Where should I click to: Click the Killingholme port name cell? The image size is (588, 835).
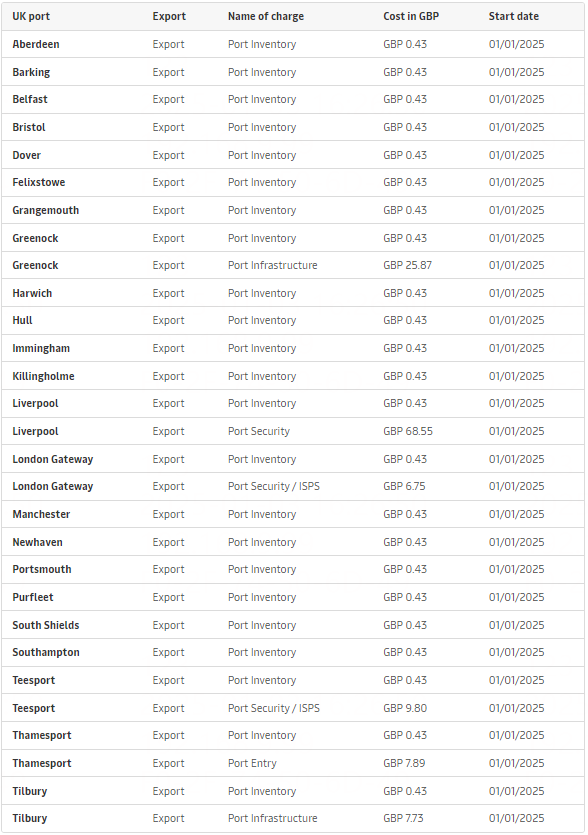[x=43, y=376]
